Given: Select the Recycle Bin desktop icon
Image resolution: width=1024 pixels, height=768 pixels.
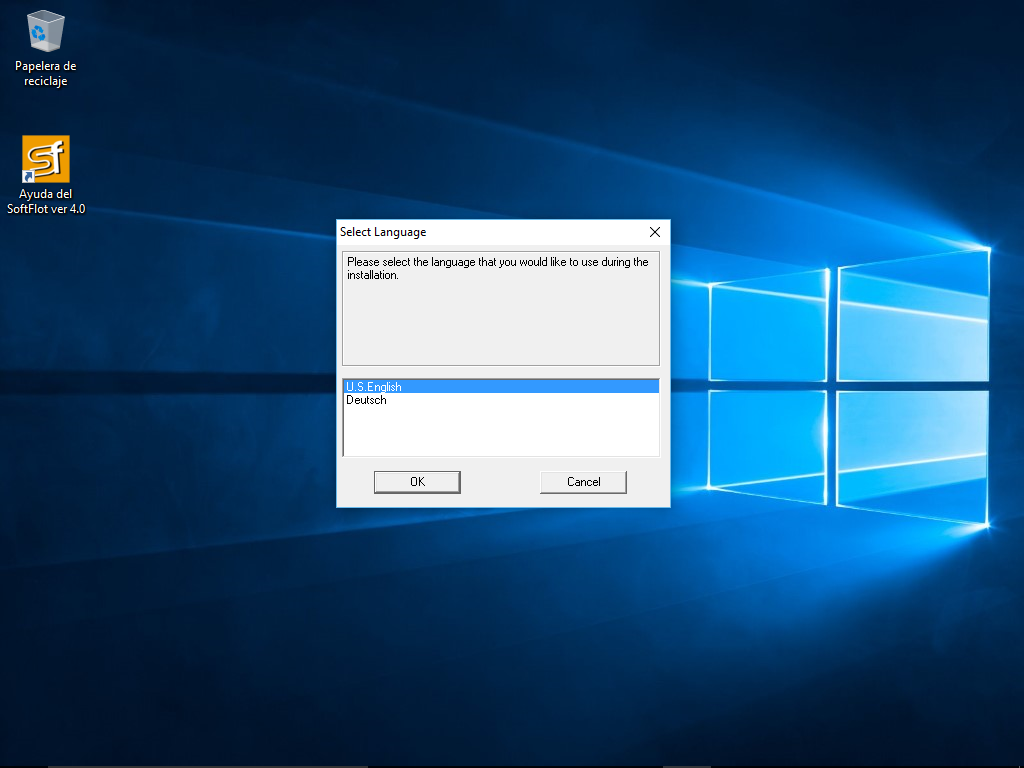Looking at the screenshot, I should click(x=46, y=32).
